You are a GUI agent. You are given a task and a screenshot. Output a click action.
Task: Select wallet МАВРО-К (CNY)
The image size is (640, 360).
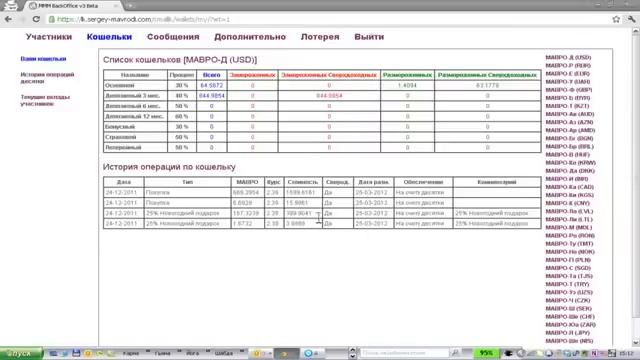[568, 203]
